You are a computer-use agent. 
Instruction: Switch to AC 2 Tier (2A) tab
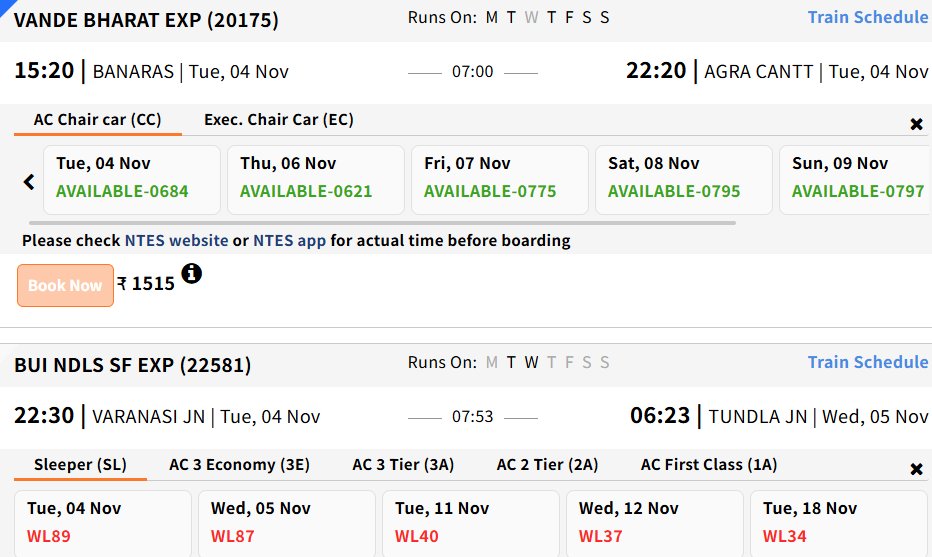[547, 465]
